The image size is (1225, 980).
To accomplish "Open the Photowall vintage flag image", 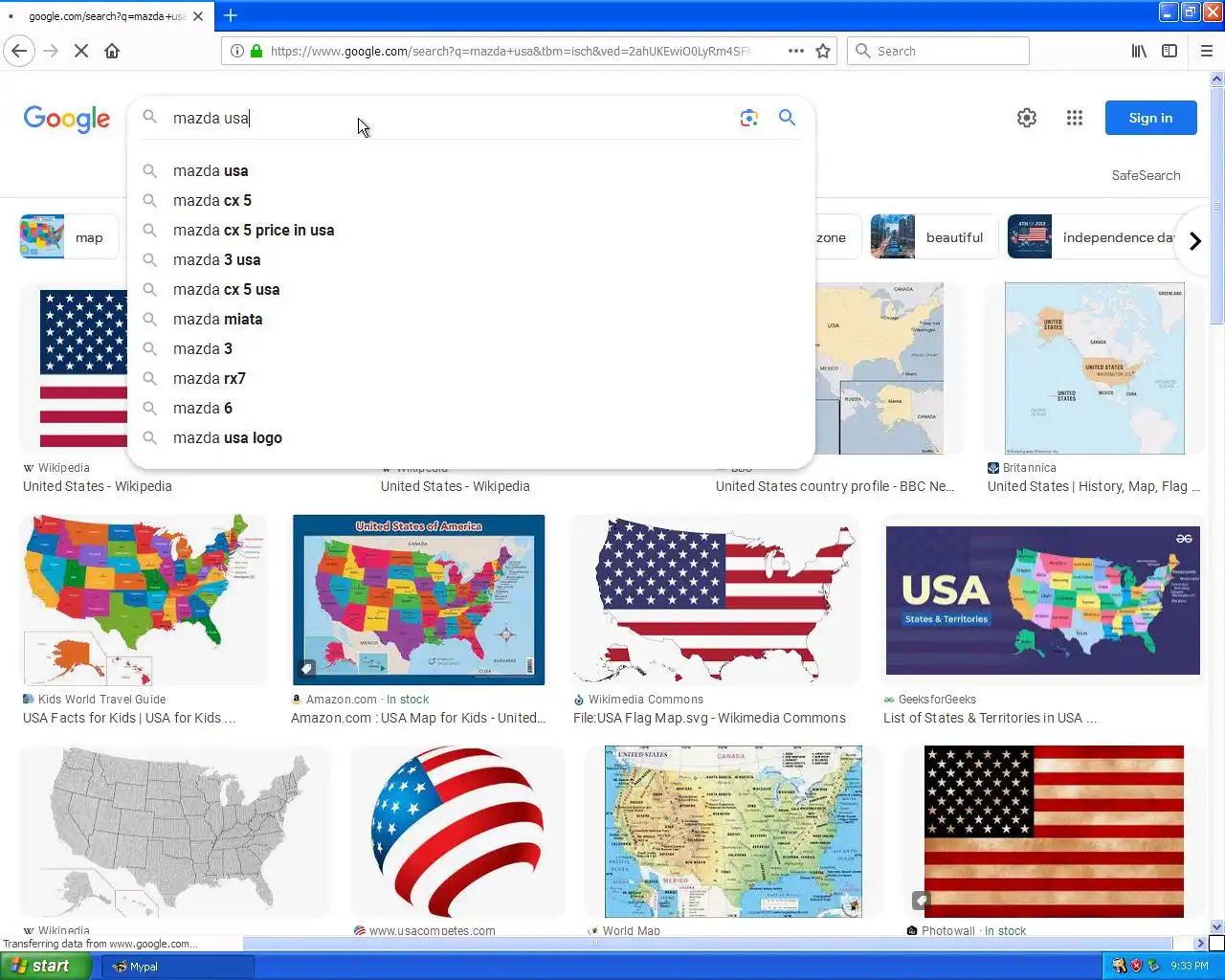I will point(1054,831).
